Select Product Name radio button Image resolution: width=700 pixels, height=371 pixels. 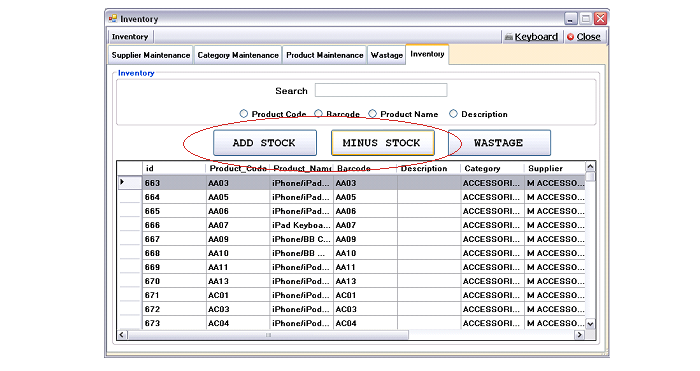[x=372, y=114]
